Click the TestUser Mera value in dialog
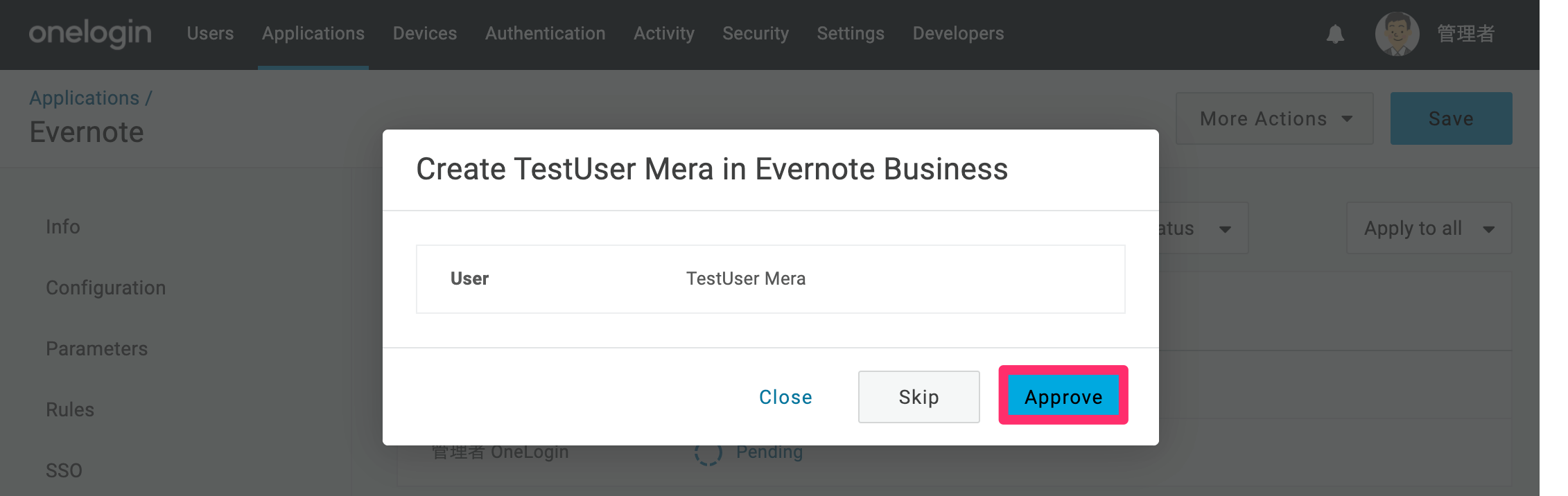The height and width of the screenshot is (496, 1568). pos(746,278)
